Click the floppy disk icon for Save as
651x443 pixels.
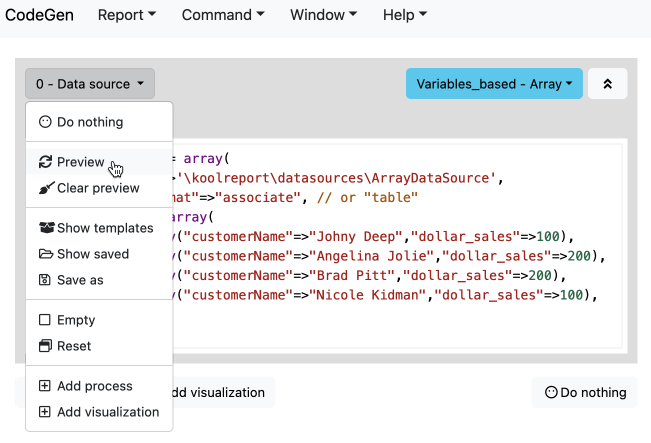pos(44,280)
